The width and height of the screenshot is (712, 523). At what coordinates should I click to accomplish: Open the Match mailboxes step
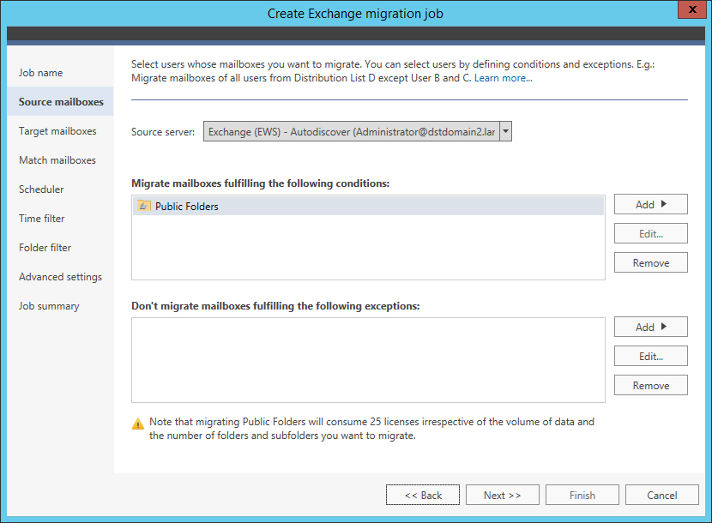[57, 160]
